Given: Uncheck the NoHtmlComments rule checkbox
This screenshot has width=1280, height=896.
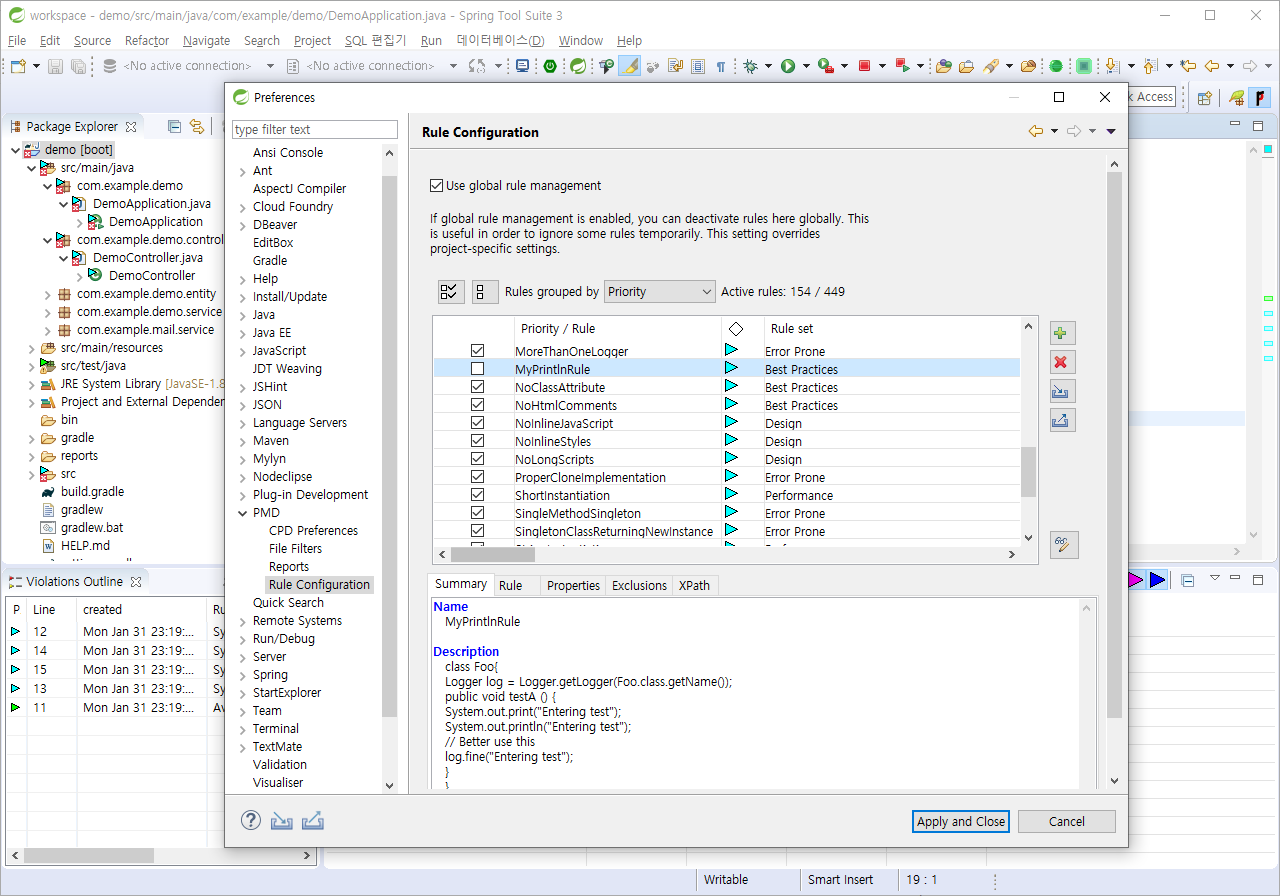Looking at the screenshot, I should [477, 405].
